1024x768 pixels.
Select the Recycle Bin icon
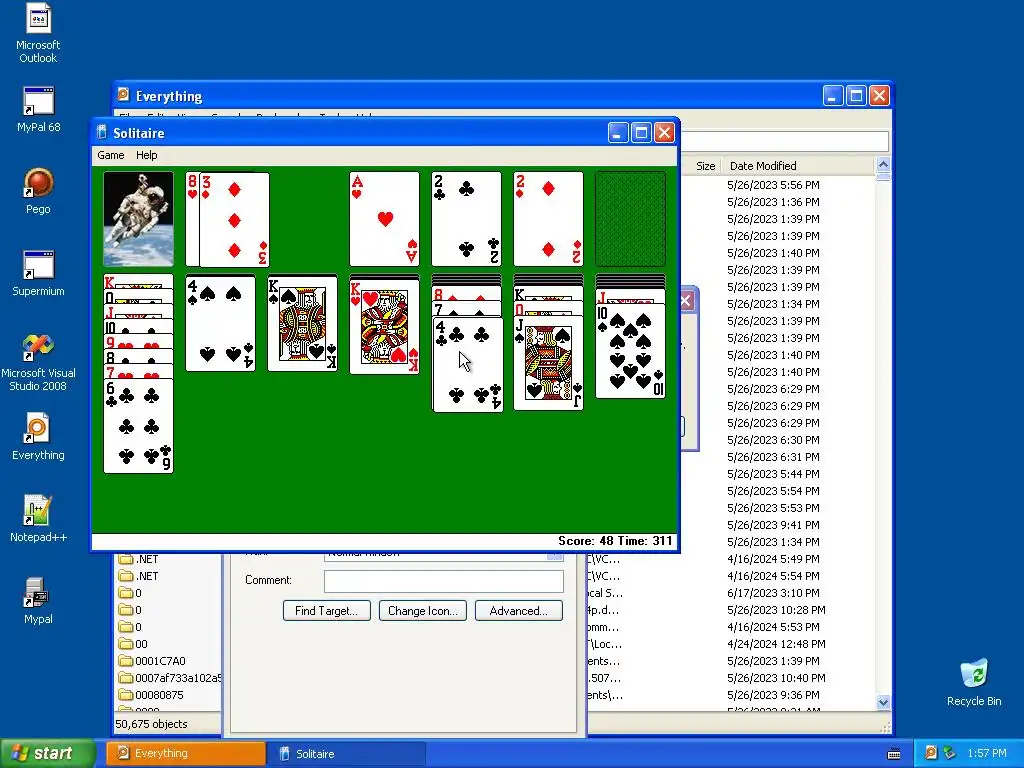coord(974,682)
